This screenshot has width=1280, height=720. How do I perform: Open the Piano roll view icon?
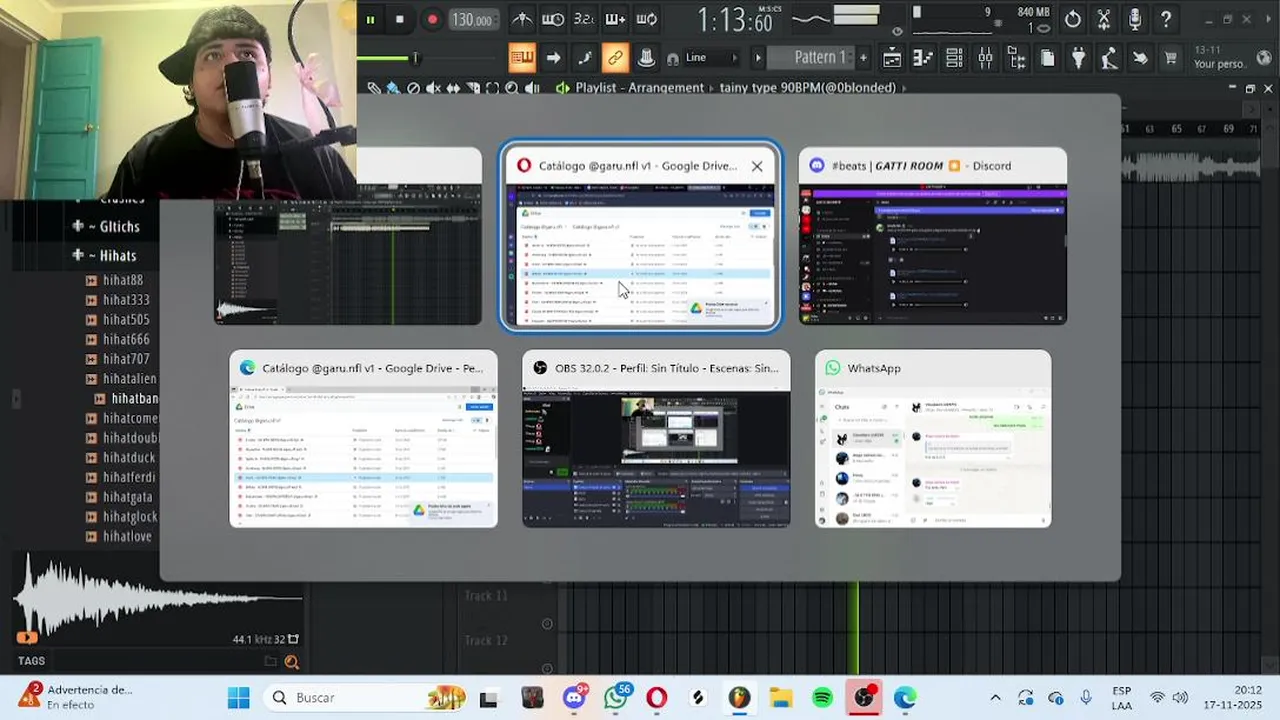(923, 58)
